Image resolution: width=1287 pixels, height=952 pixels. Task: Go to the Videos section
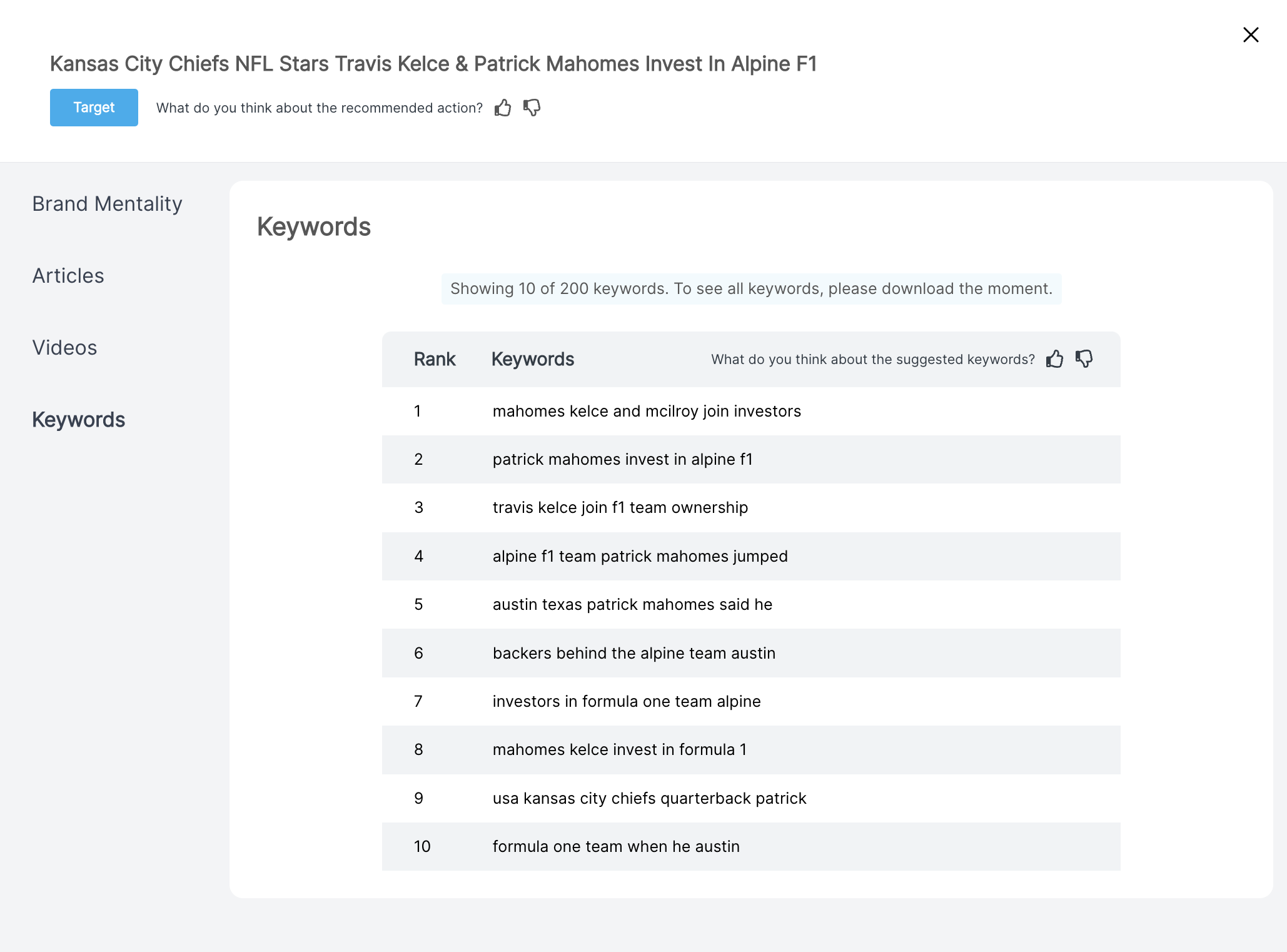pyautogui.click(x=64, y=348)
